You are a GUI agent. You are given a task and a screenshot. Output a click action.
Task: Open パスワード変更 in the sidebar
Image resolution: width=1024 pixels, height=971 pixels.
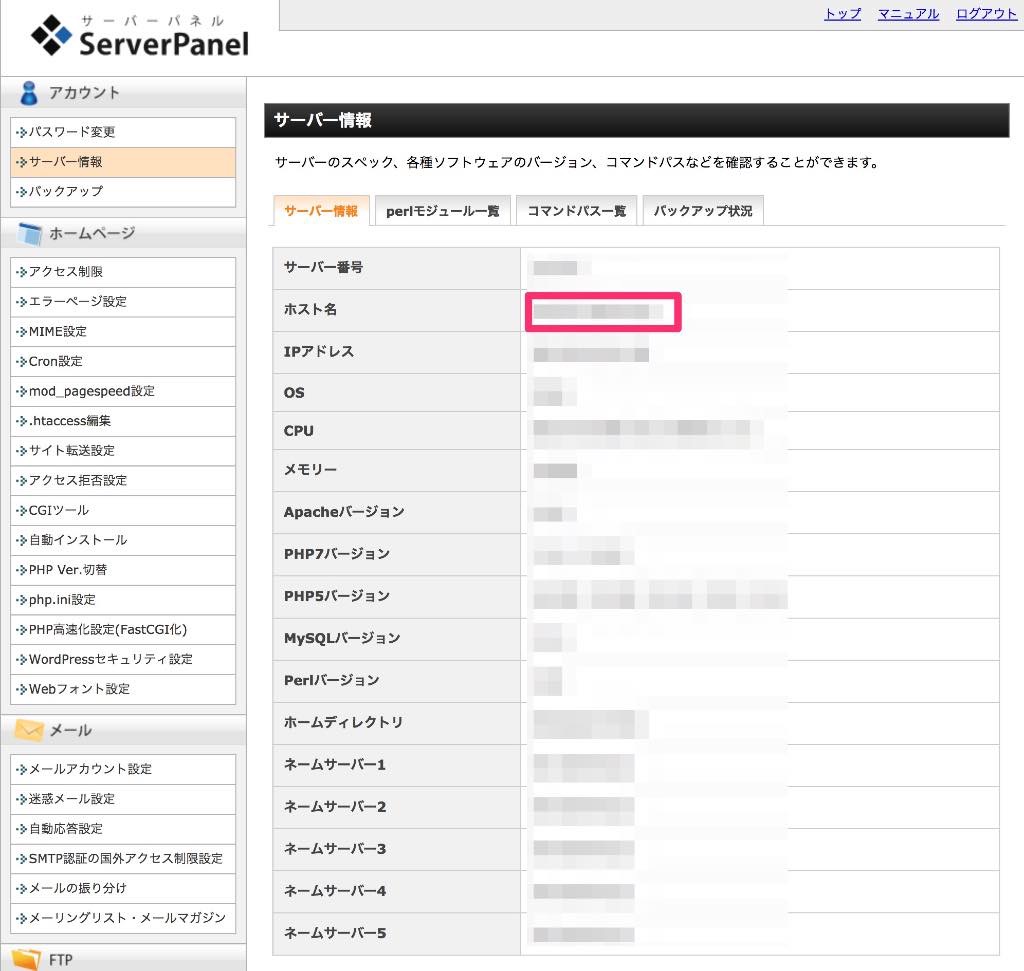point(72,132)
